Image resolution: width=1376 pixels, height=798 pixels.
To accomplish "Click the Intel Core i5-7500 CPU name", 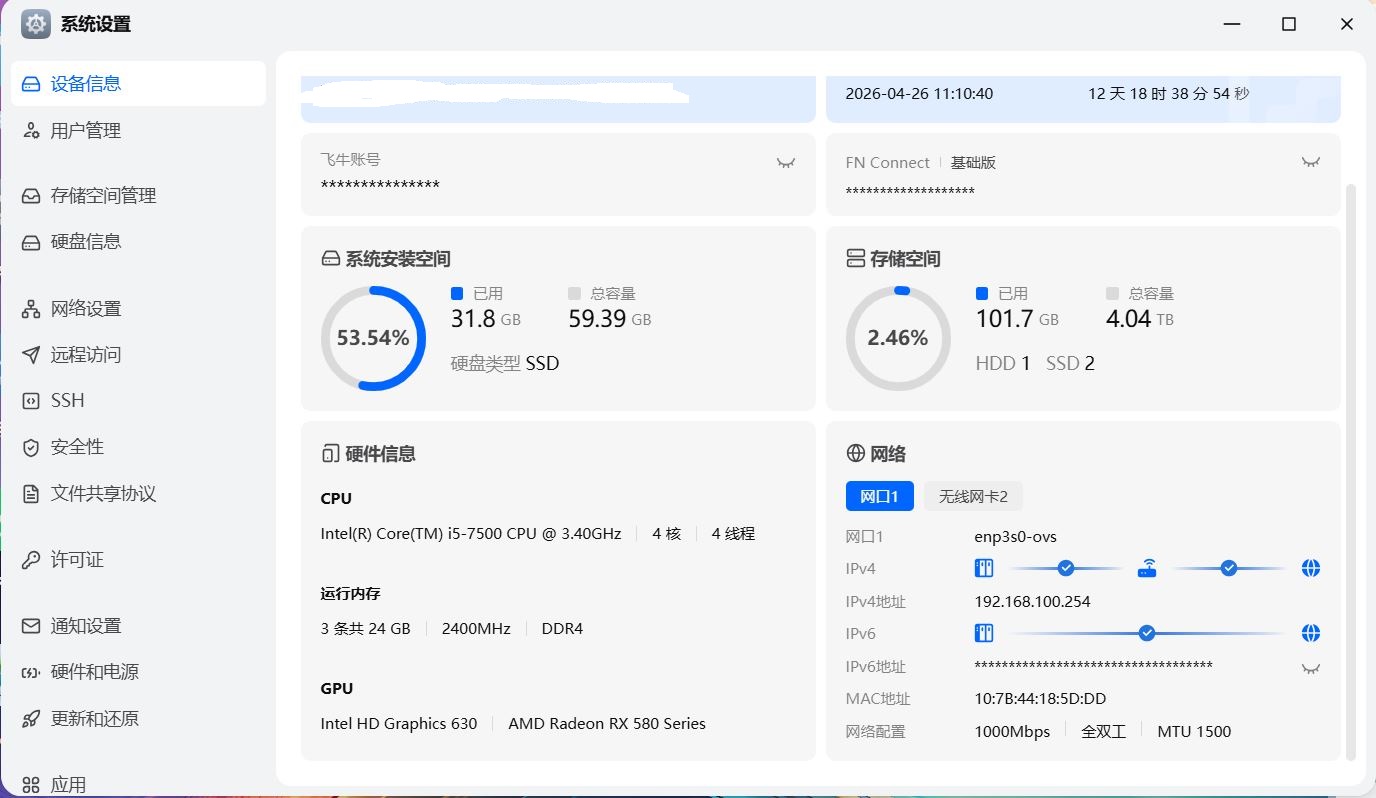I will click(471, 534).
